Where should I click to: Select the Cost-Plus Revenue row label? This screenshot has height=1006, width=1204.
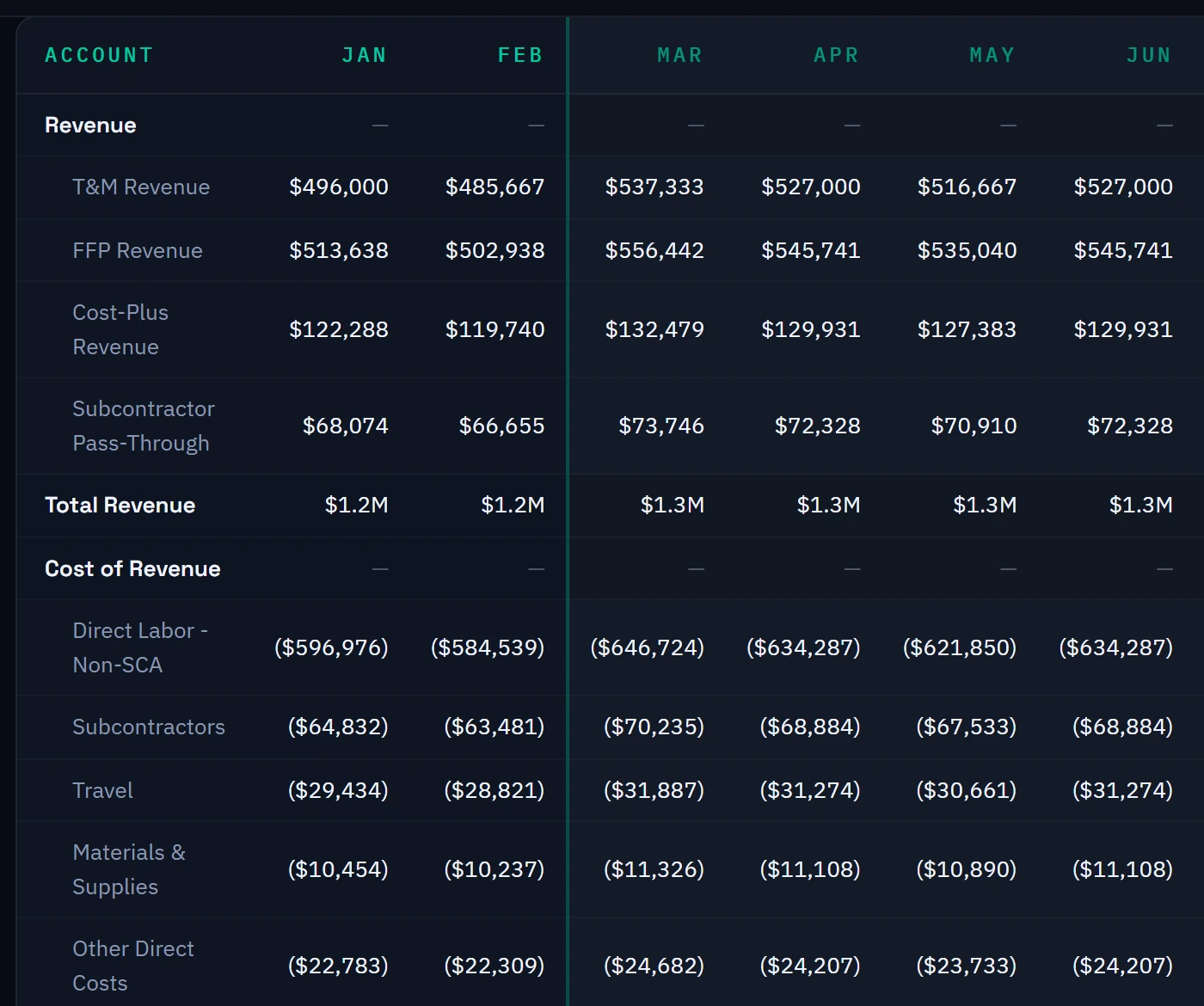tap(120, 330)
